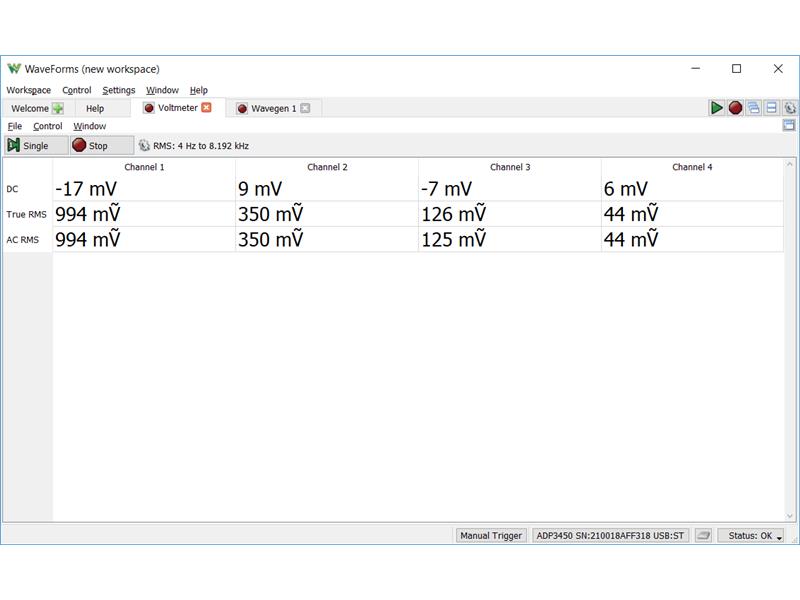Image resolution: width=800 pixels, height=600 pixels.
Task: Close the Wavegen 1 tab with its X
Action: coord(305,108)
